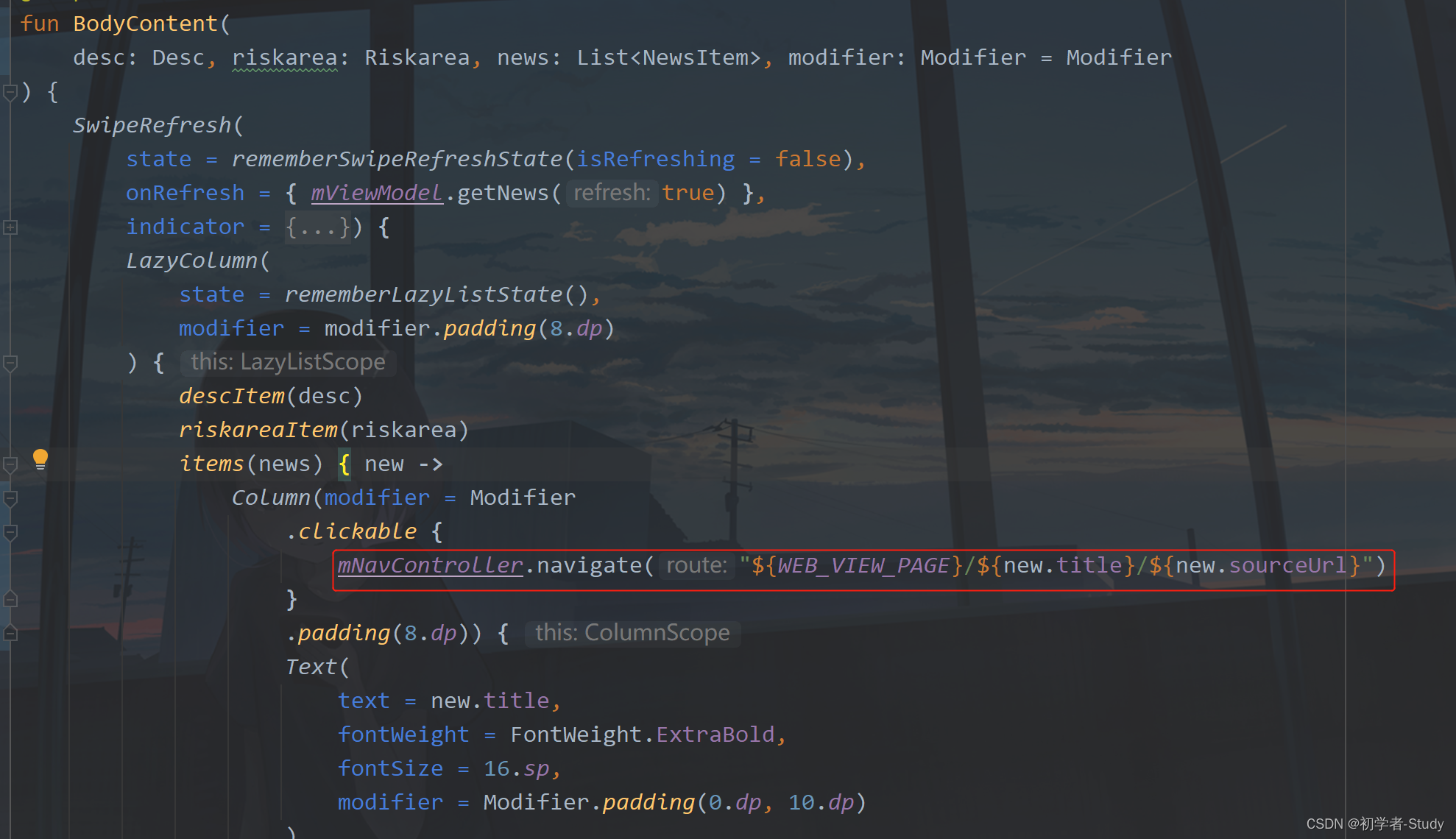Screen dimensions: 1456x839
Task: Fold the .clickable block gutter marker
Action: point(10,532)
